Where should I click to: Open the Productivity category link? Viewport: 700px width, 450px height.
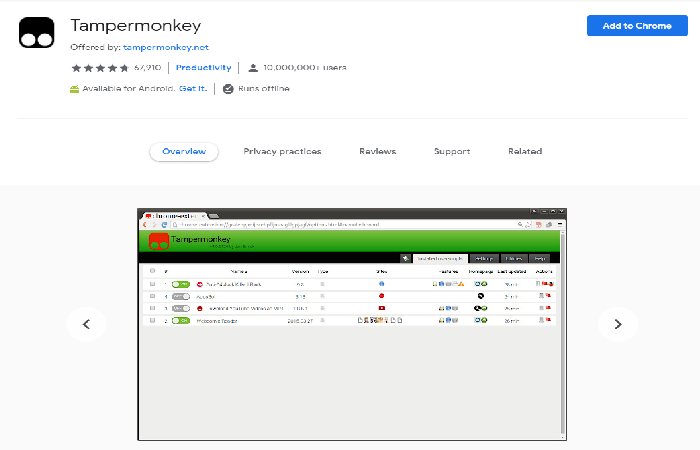tap(204, 67)
